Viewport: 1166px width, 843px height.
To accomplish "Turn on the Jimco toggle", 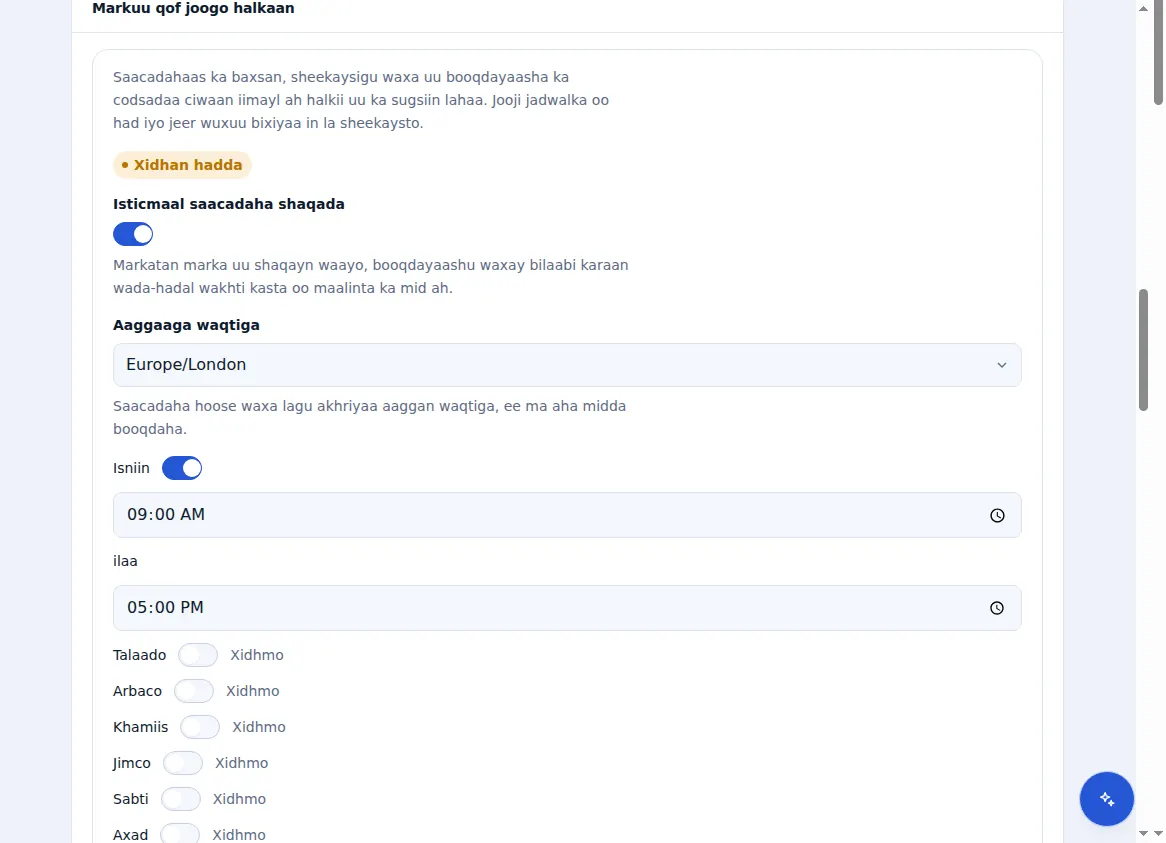I will click(183, 763).
